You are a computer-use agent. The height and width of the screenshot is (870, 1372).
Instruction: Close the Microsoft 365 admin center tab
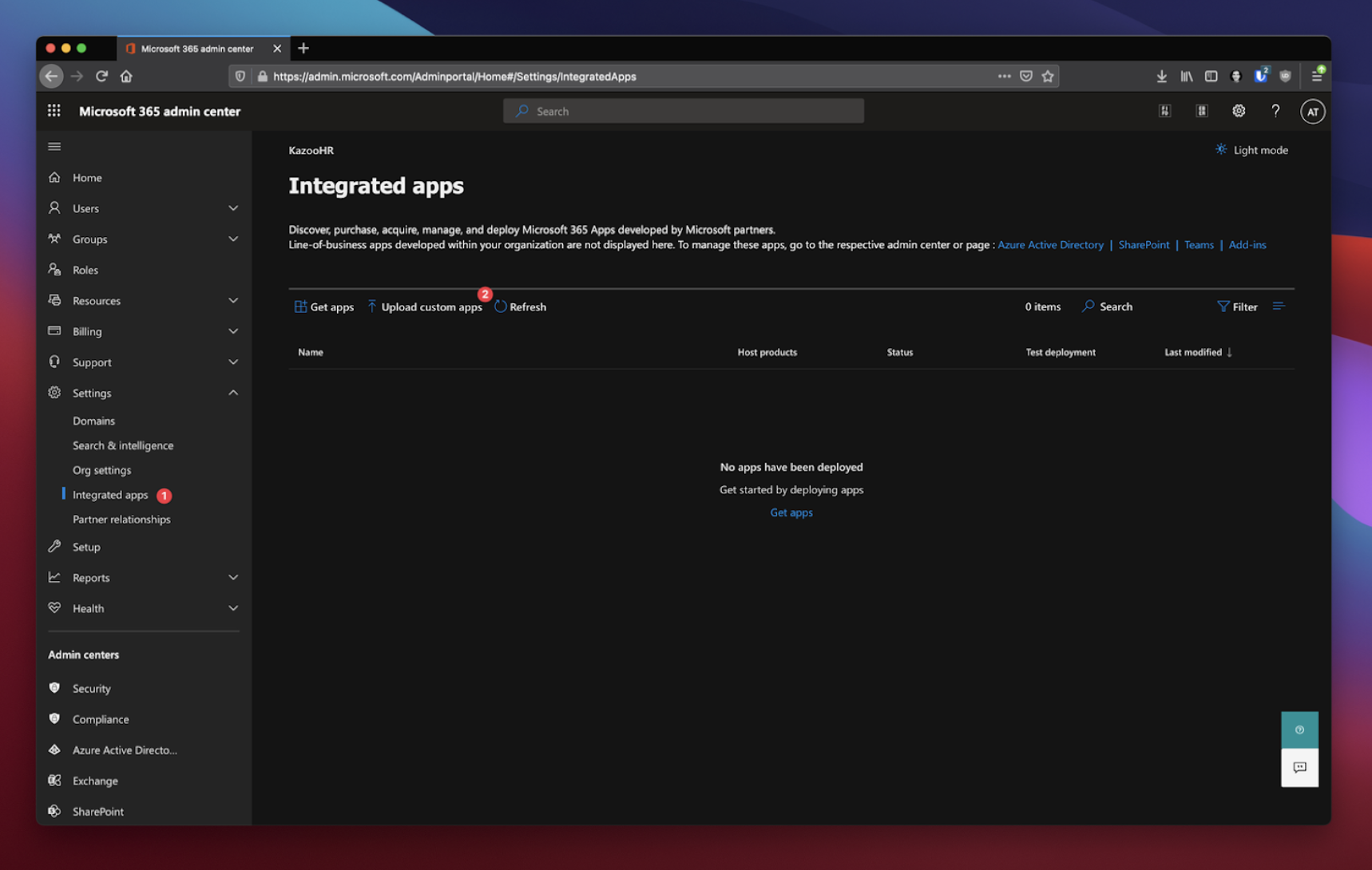pyautogui.click(x=277, y=49)
